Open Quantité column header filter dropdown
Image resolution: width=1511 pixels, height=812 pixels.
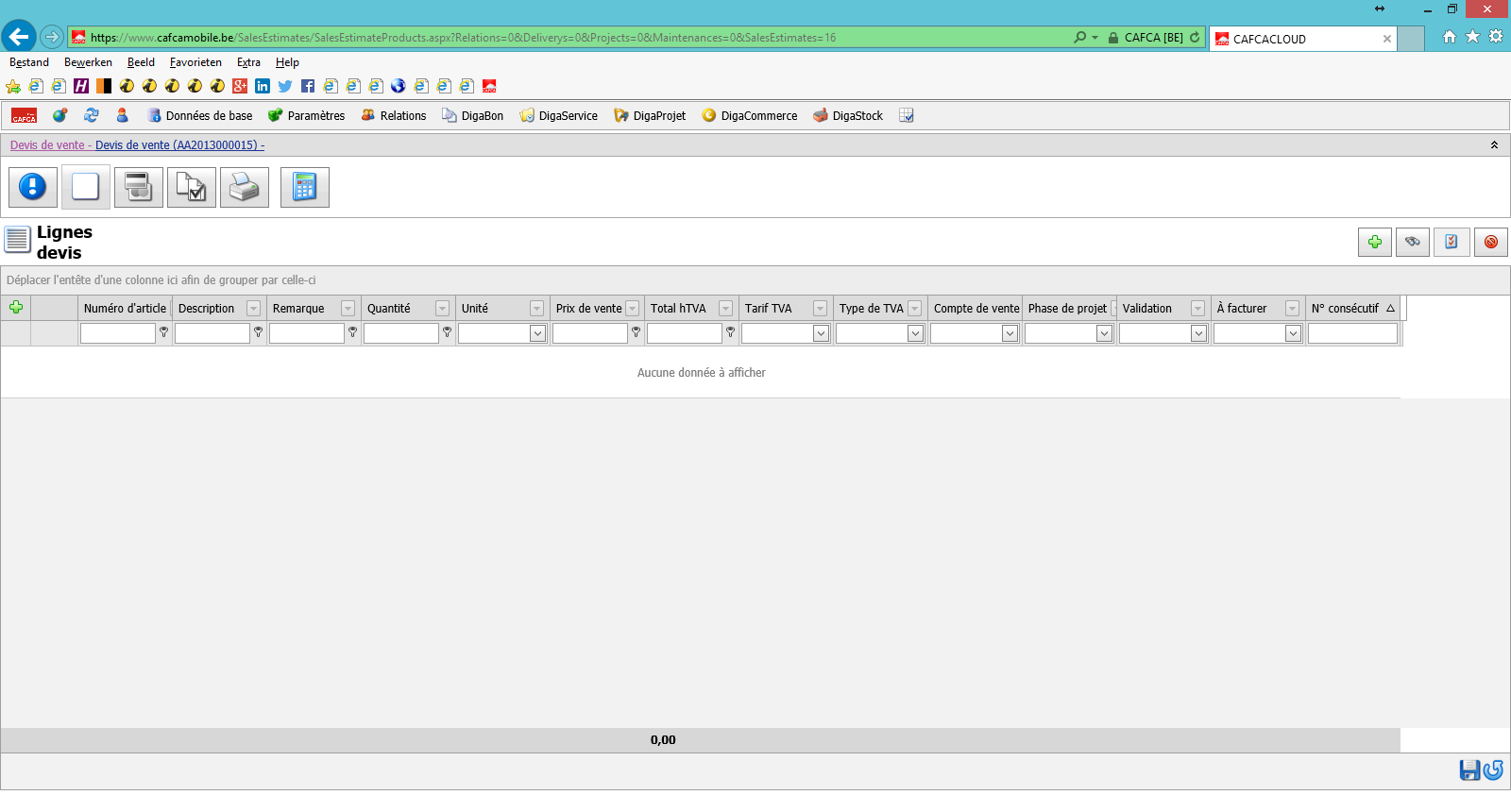click(442, 309)
